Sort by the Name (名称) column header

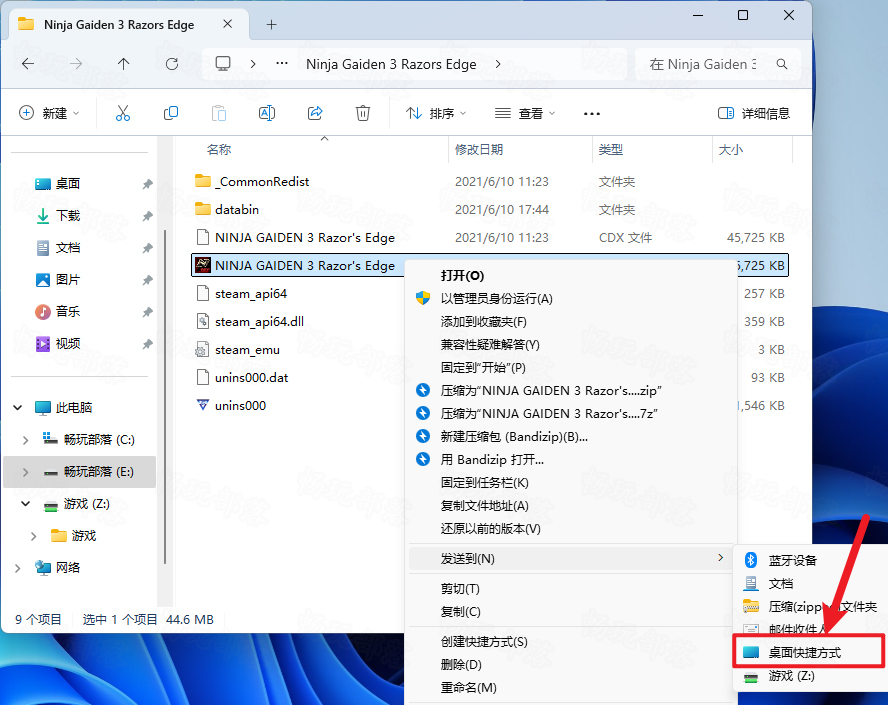tap(219, 149)
